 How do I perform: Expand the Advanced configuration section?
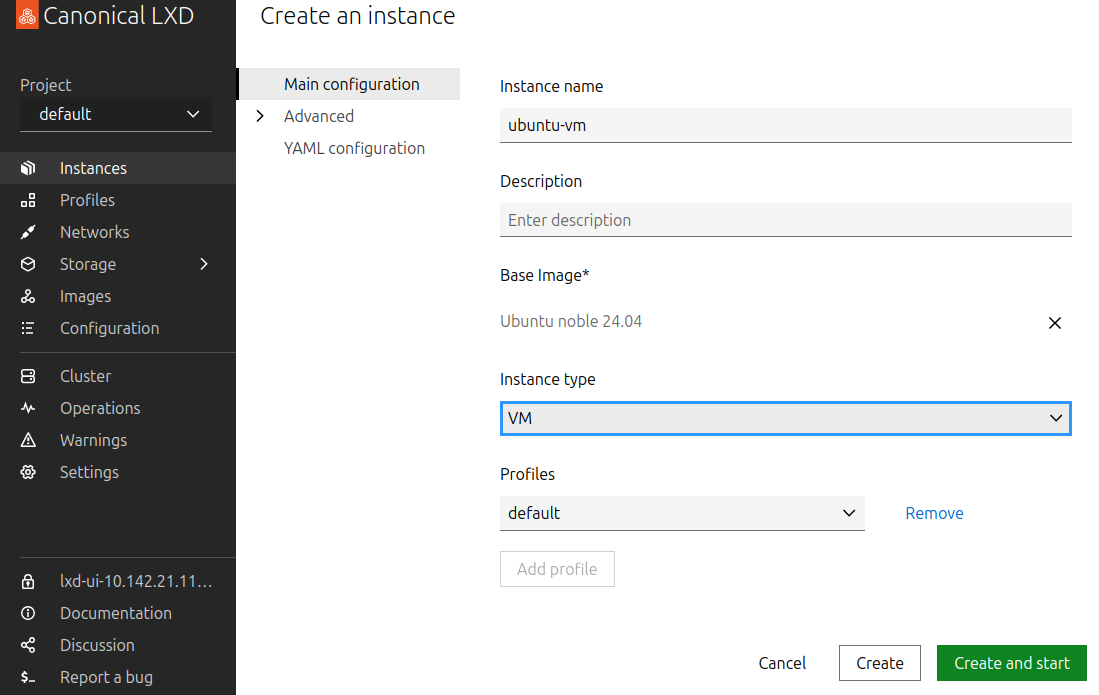click(260, 116)
